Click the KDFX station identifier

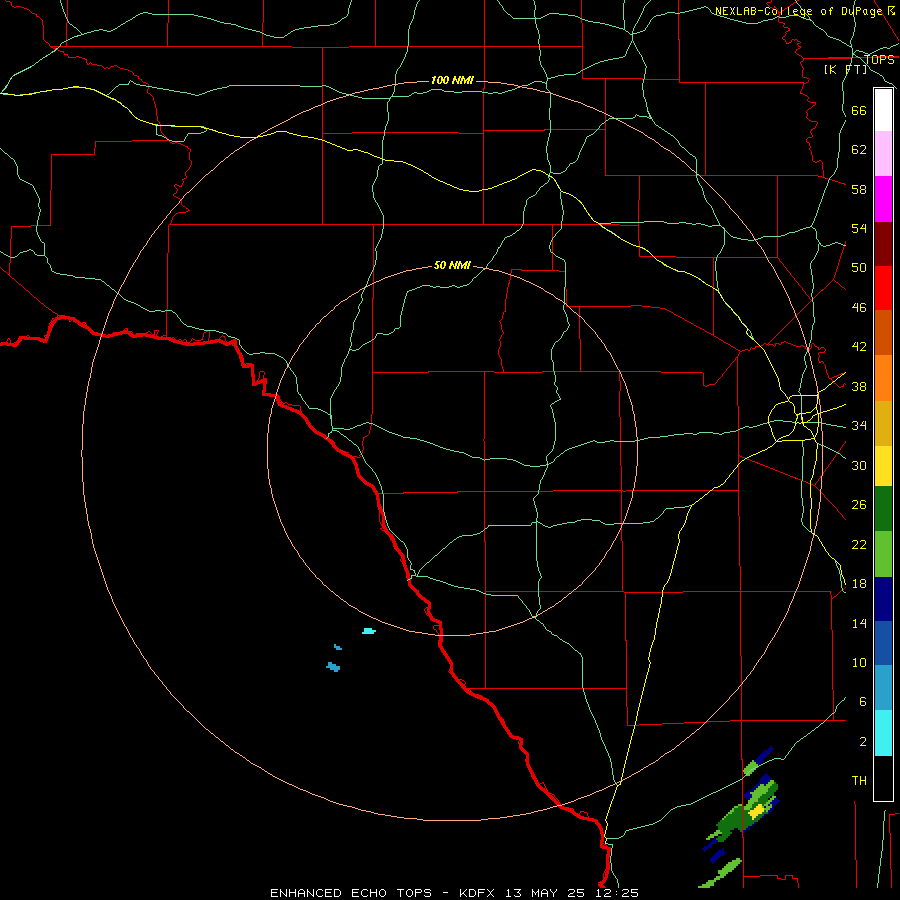[x=479, y=893]
